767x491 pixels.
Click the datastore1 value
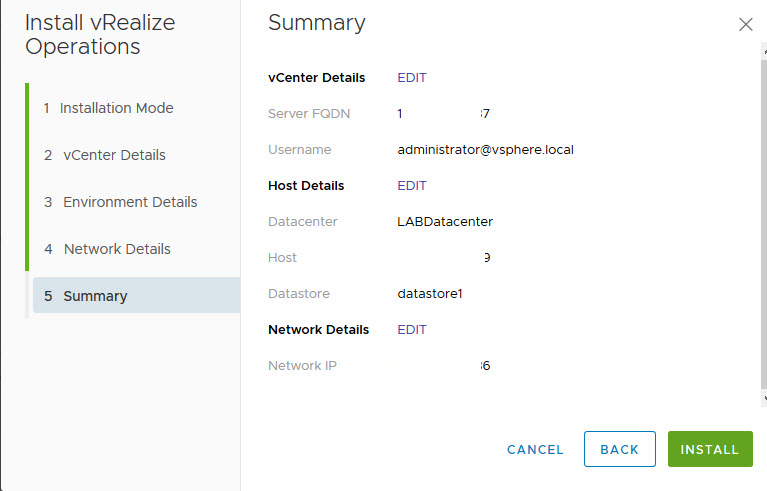coord(430,294)
